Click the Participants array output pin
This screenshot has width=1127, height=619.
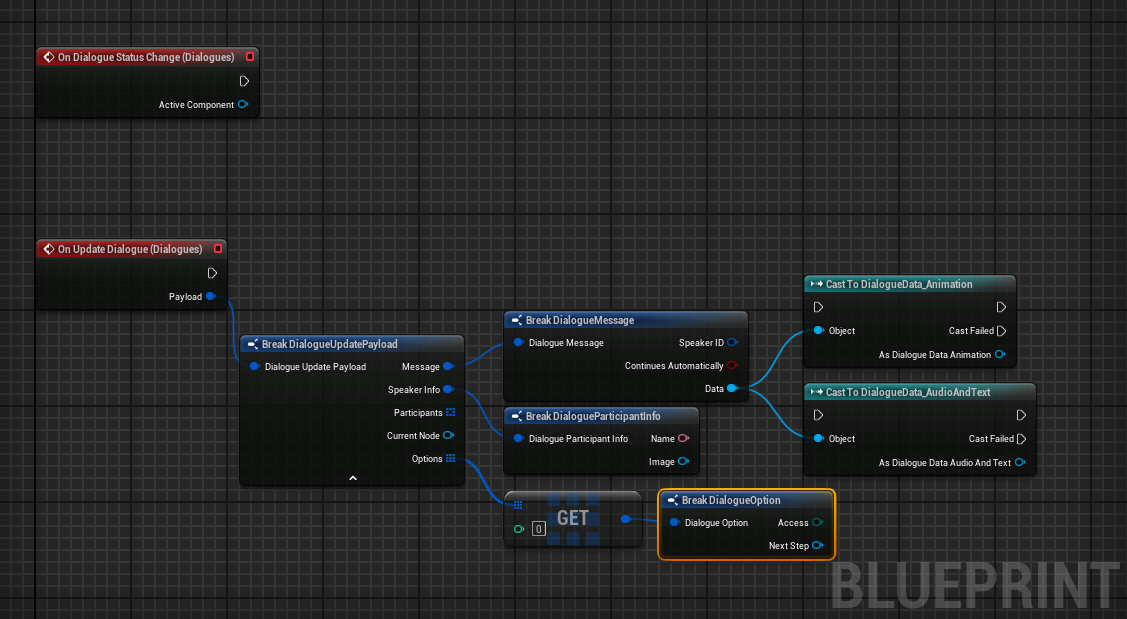tap(450, 412)
